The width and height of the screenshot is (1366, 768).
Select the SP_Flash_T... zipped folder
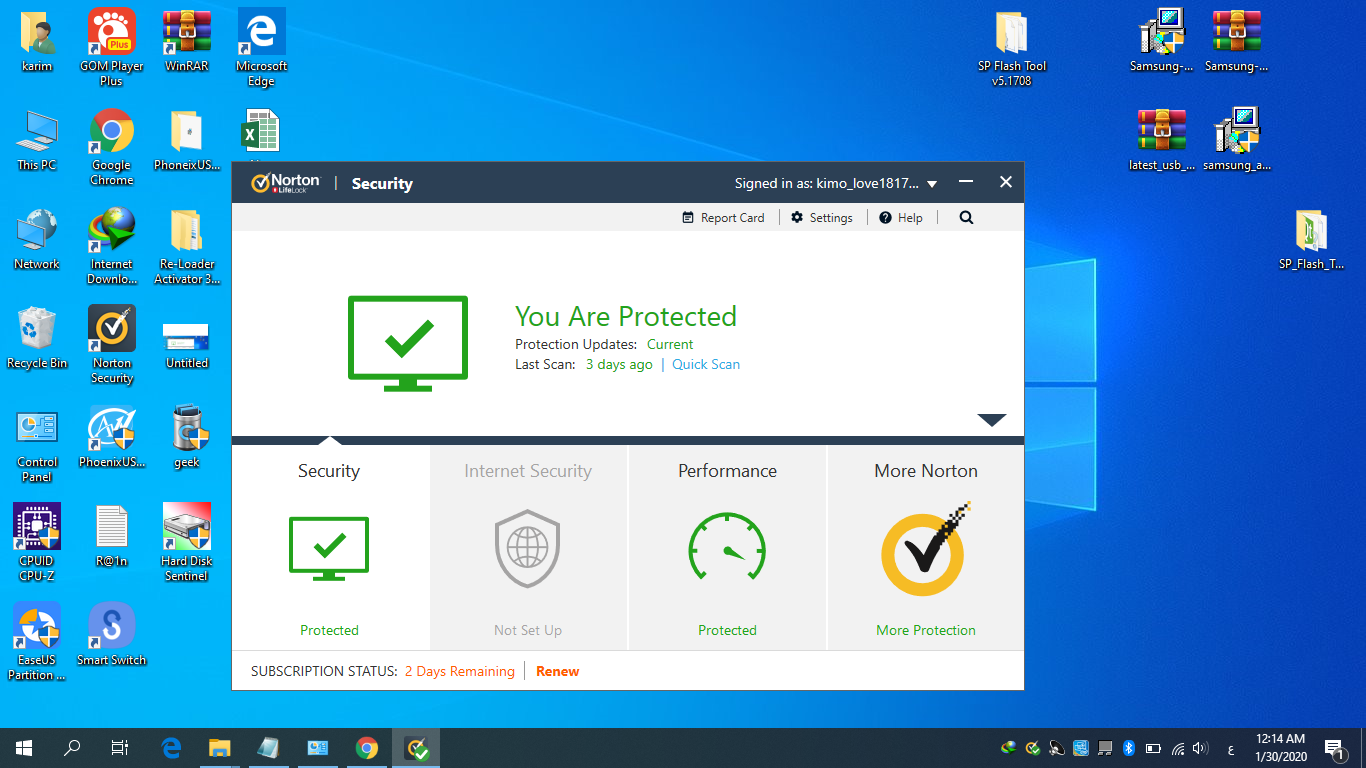[1311, 239]
